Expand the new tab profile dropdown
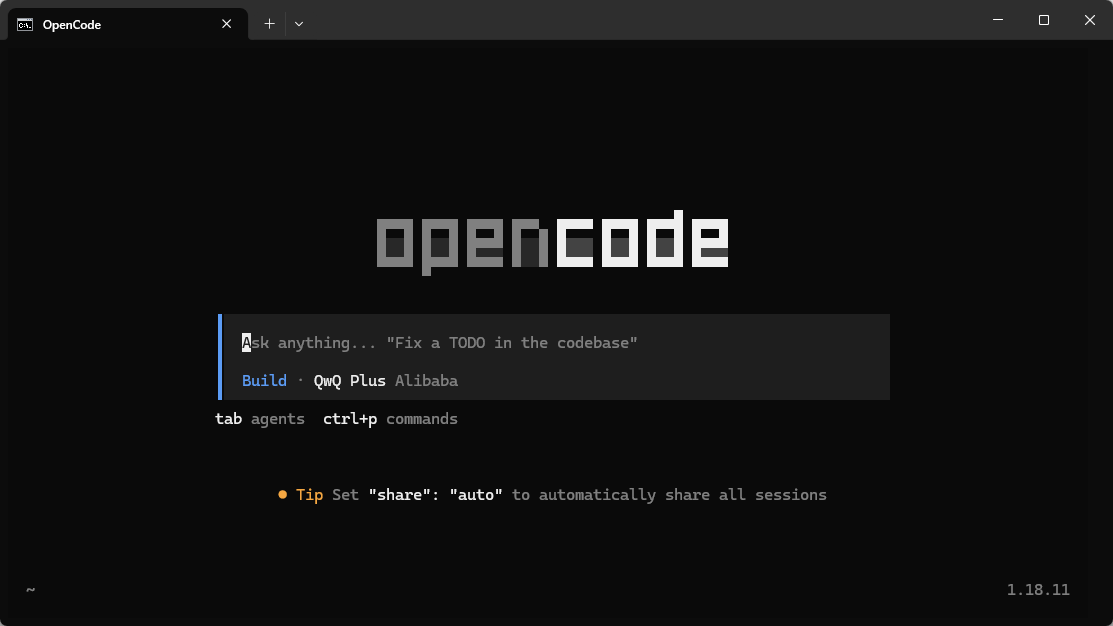Viewport: 1113px width, 626px height. 299,24
